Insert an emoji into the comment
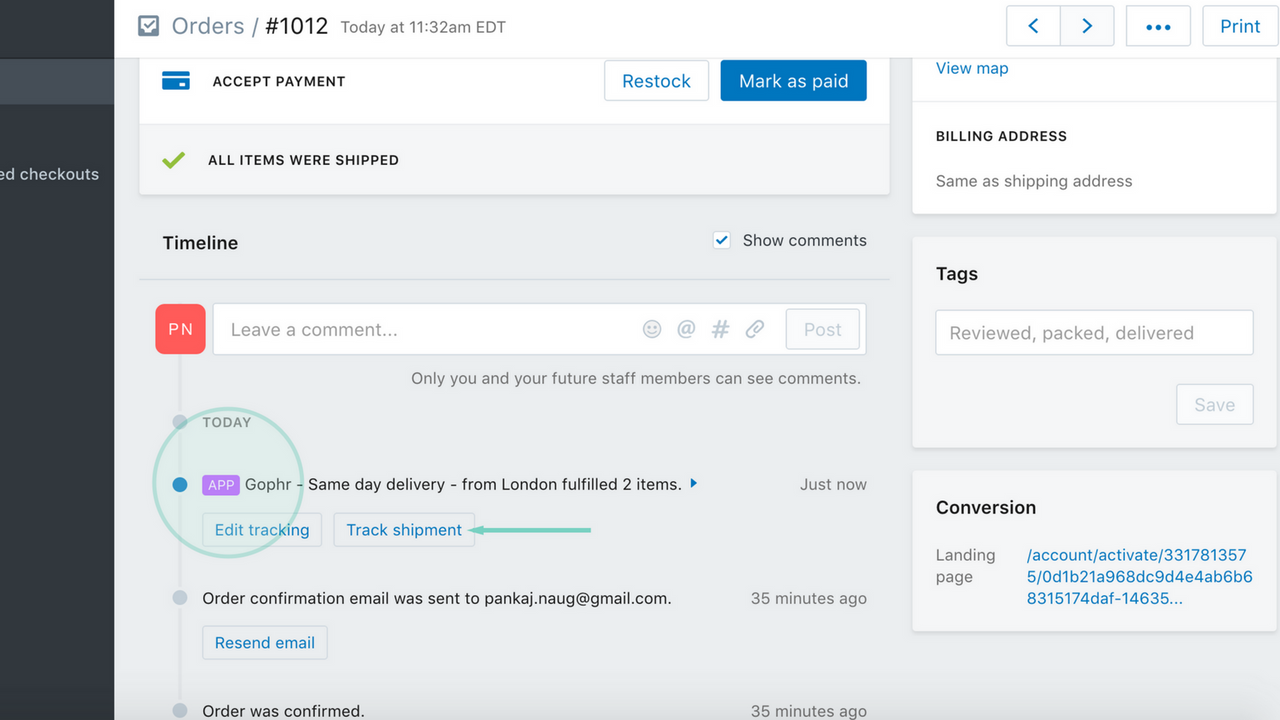The width and height of the screenshot is (1280, 720). pos(652,329)
